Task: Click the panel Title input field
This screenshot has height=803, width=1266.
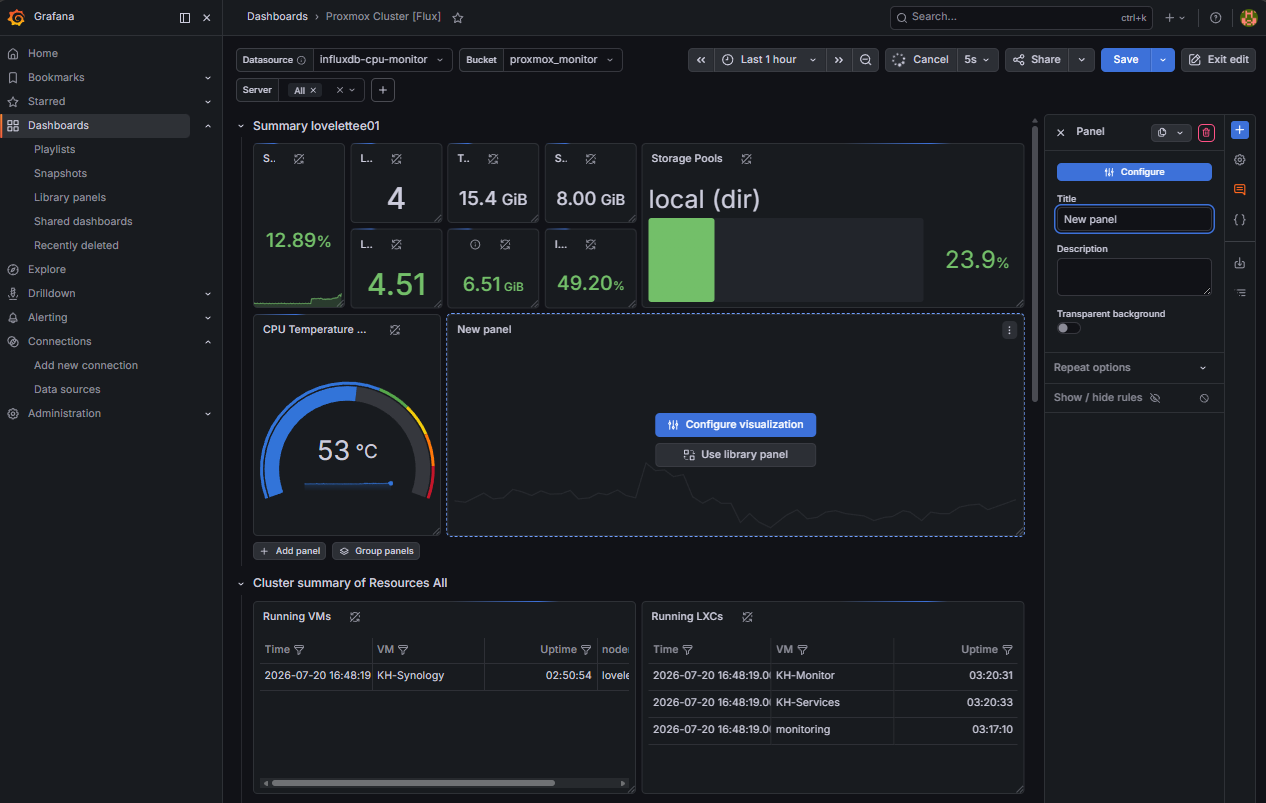Action: tap(1134, 219)
